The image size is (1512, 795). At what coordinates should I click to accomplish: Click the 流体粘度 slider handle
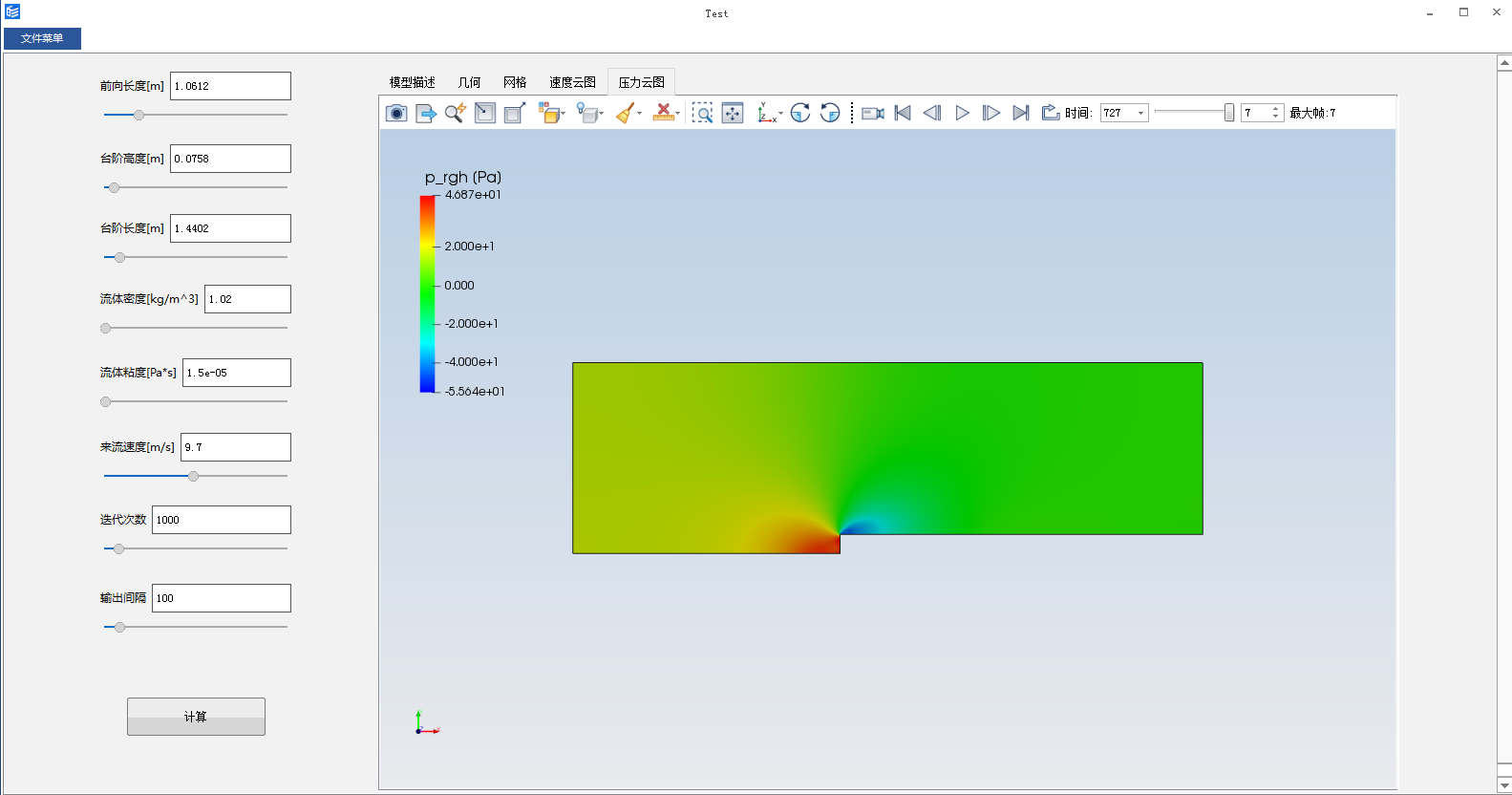pyautogui.click(x=106, y=401)
